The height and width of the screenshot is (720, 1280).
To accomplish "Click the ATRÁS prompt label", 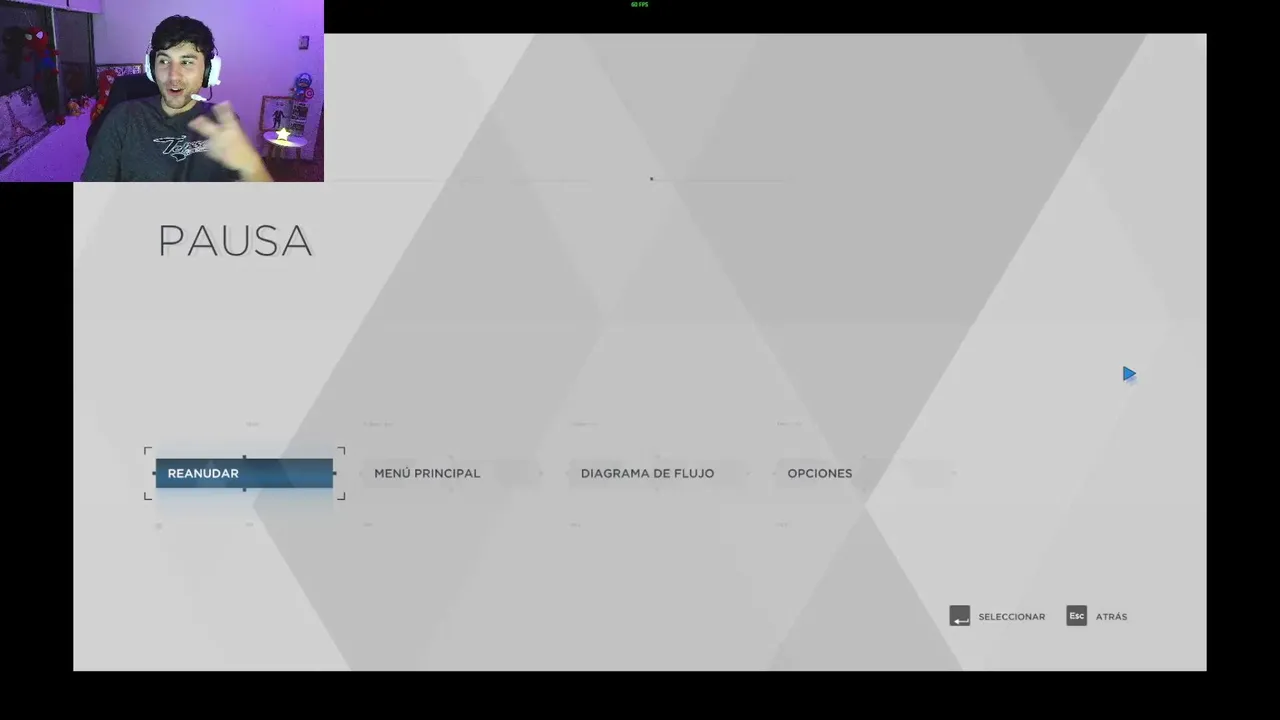I will pos(1111,617).
